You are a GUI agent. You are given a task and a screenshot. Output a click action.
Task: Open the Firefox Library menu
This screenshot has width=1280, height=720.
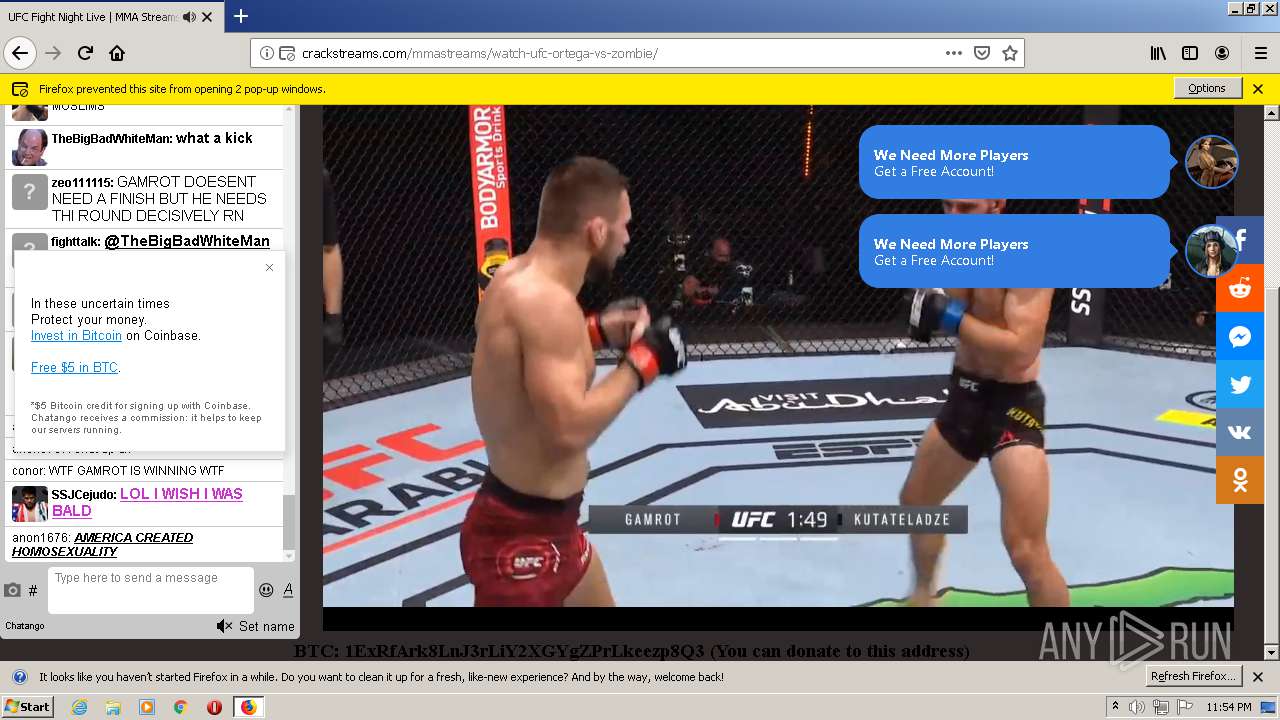[1158, 53]
